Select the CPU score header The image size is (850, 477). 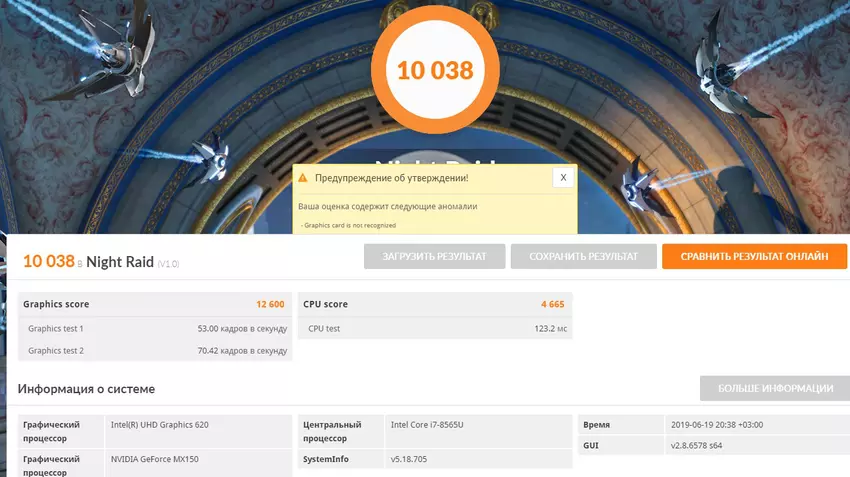click(326, 304)
